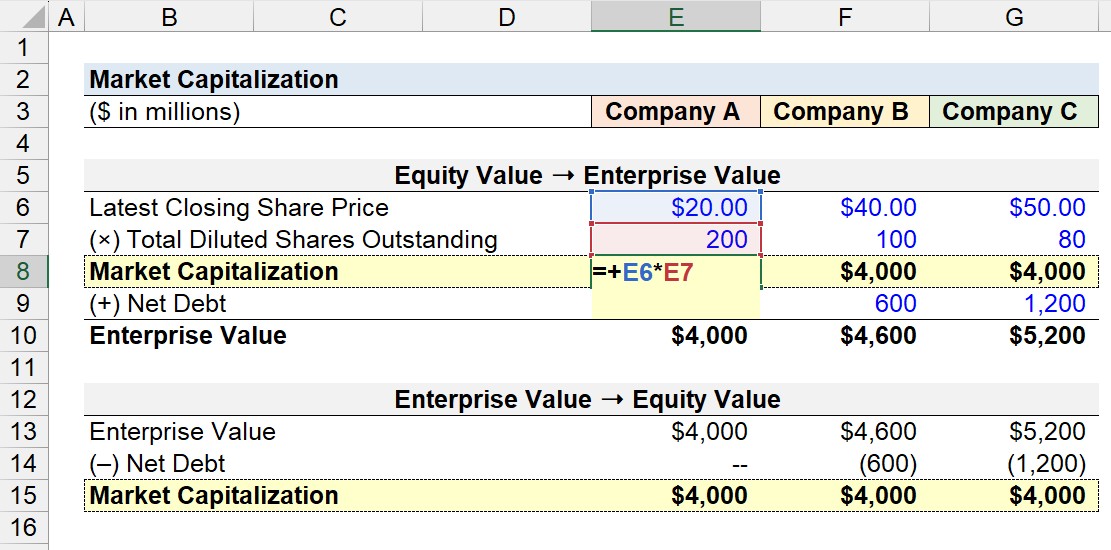The width and height of the screenshot is (1111, 550).
Task: Select column B header
Action: point(169,16)
